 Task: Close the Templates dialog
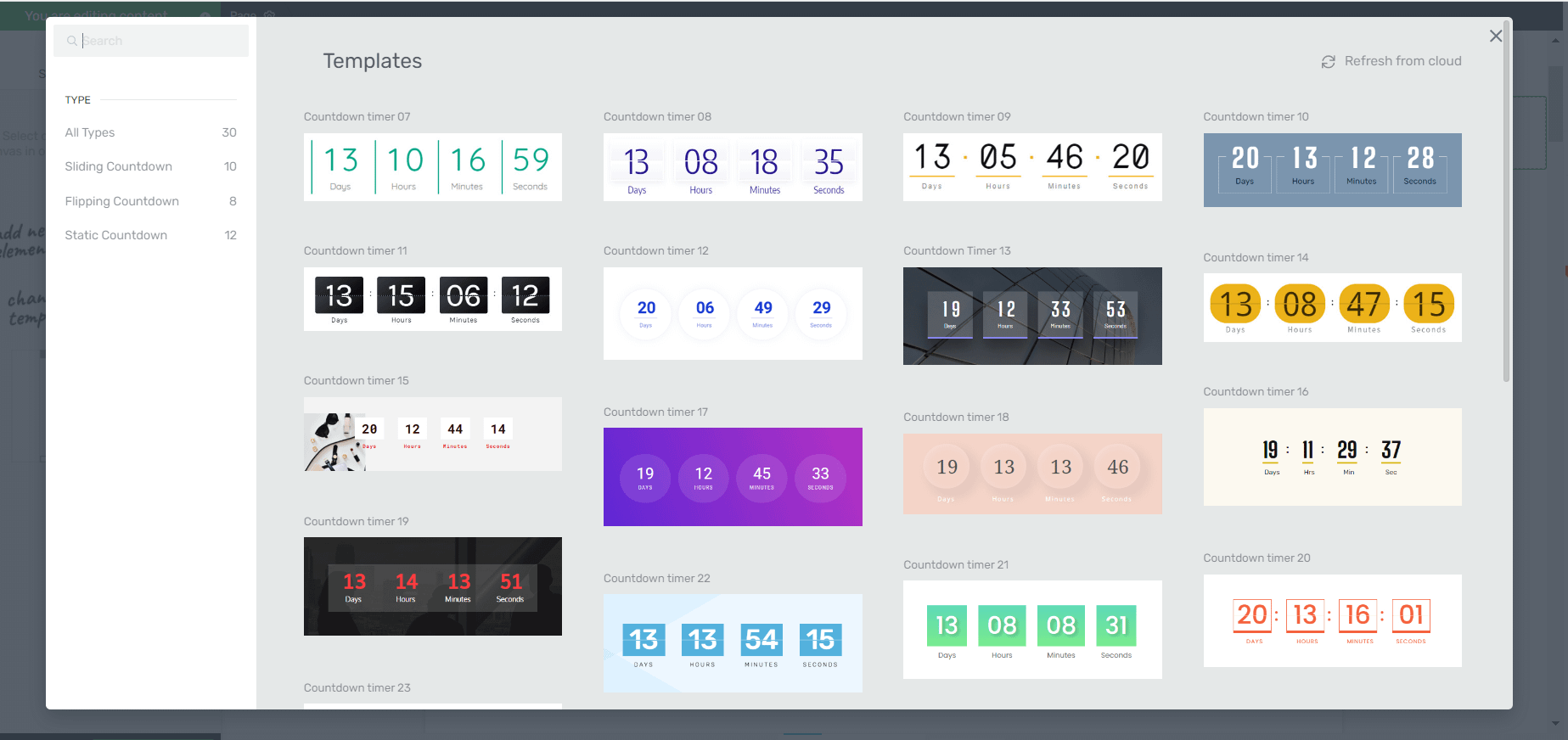[1495, 36]
